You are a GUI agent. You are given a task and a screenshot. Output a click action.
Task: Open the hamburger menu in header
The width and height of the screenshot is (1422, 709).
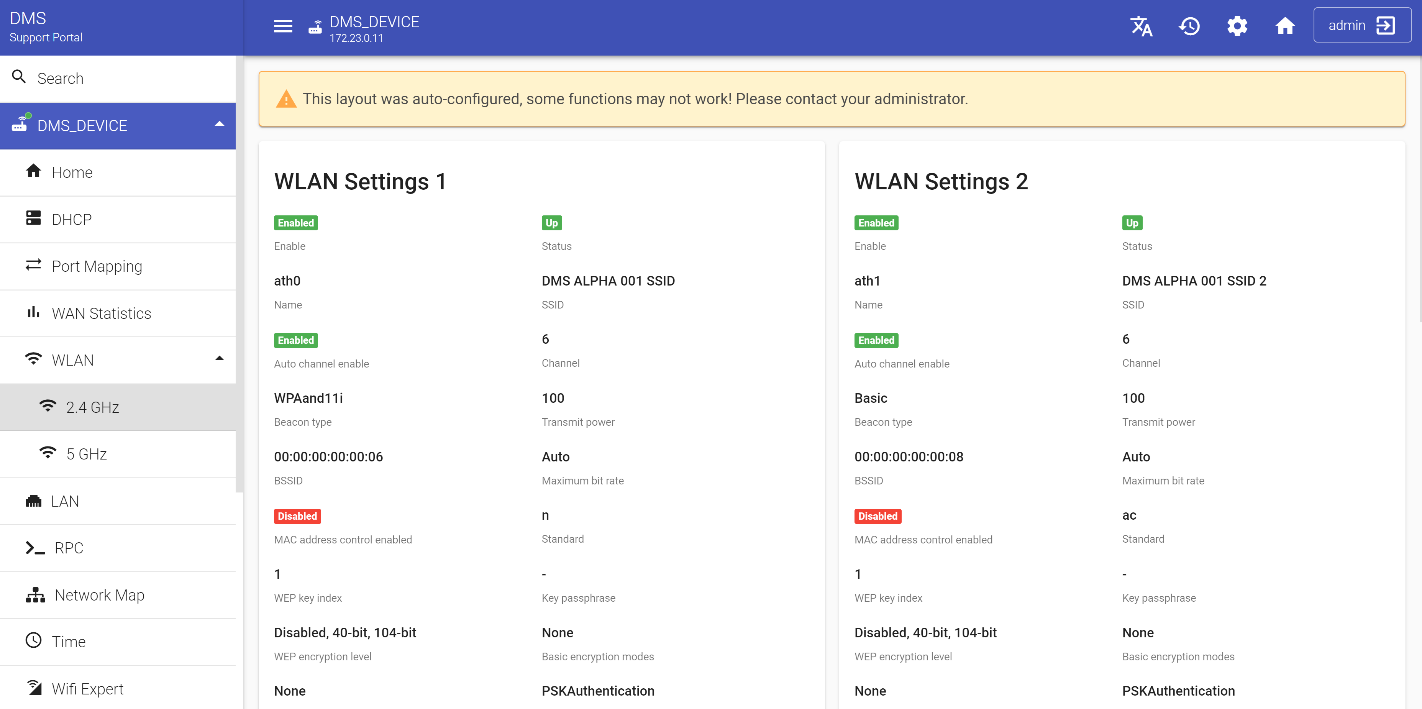[x=283, y=27]
